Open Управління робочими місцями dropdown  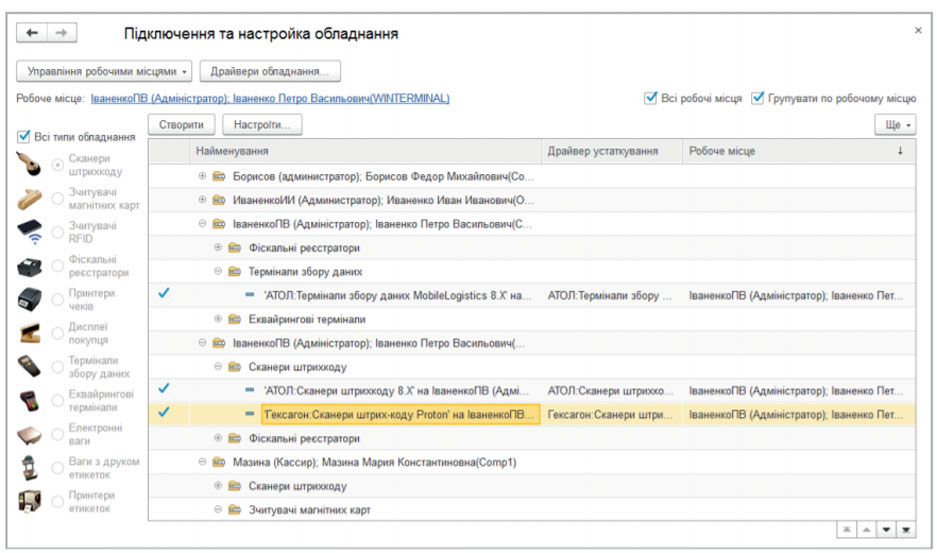104,71
